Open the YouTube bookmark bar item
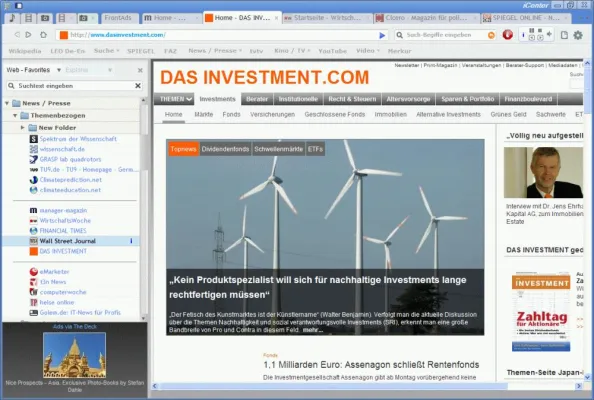 tap(332, 51)
